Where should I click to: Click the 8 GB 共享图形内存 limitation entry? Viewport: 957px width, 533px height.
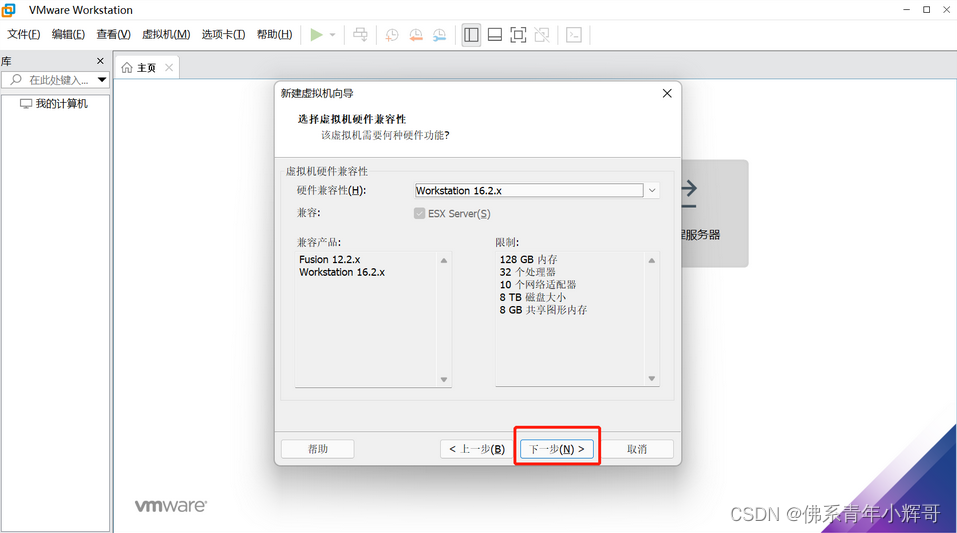(x=543, y=310)
